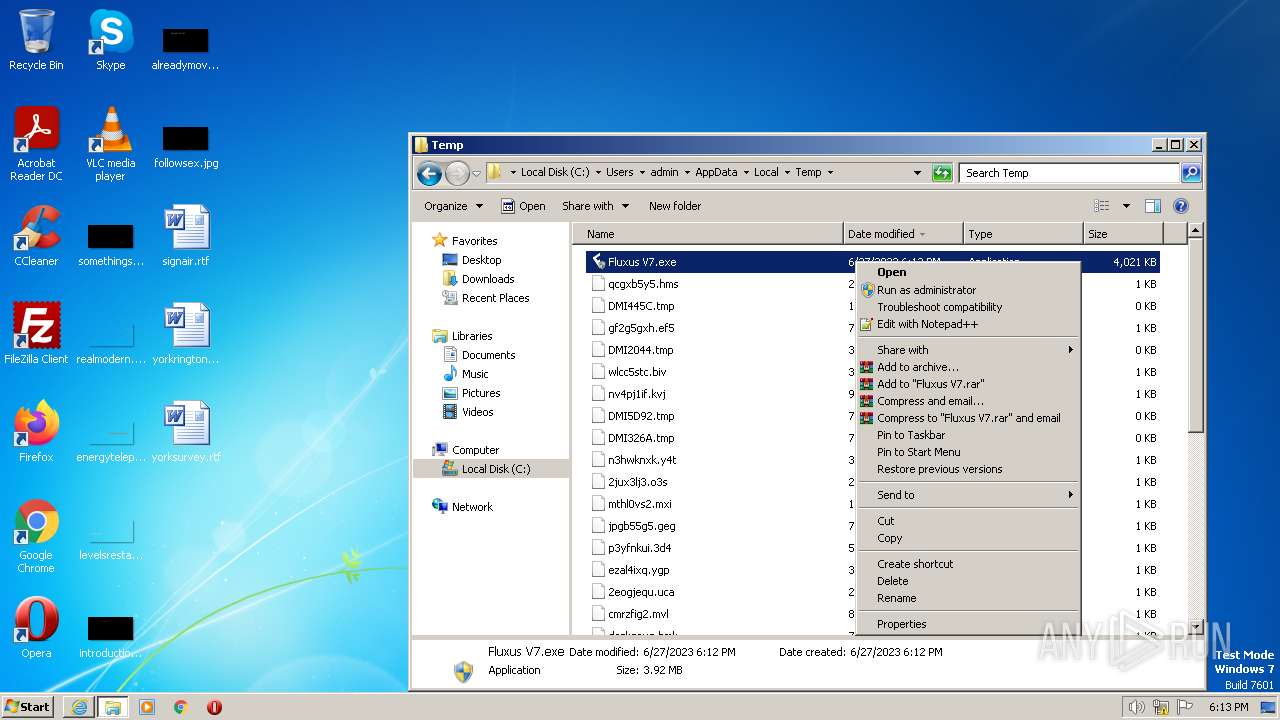Refresh the Temp folder view
1280x720 pixels.
click(x=942, y=173)
